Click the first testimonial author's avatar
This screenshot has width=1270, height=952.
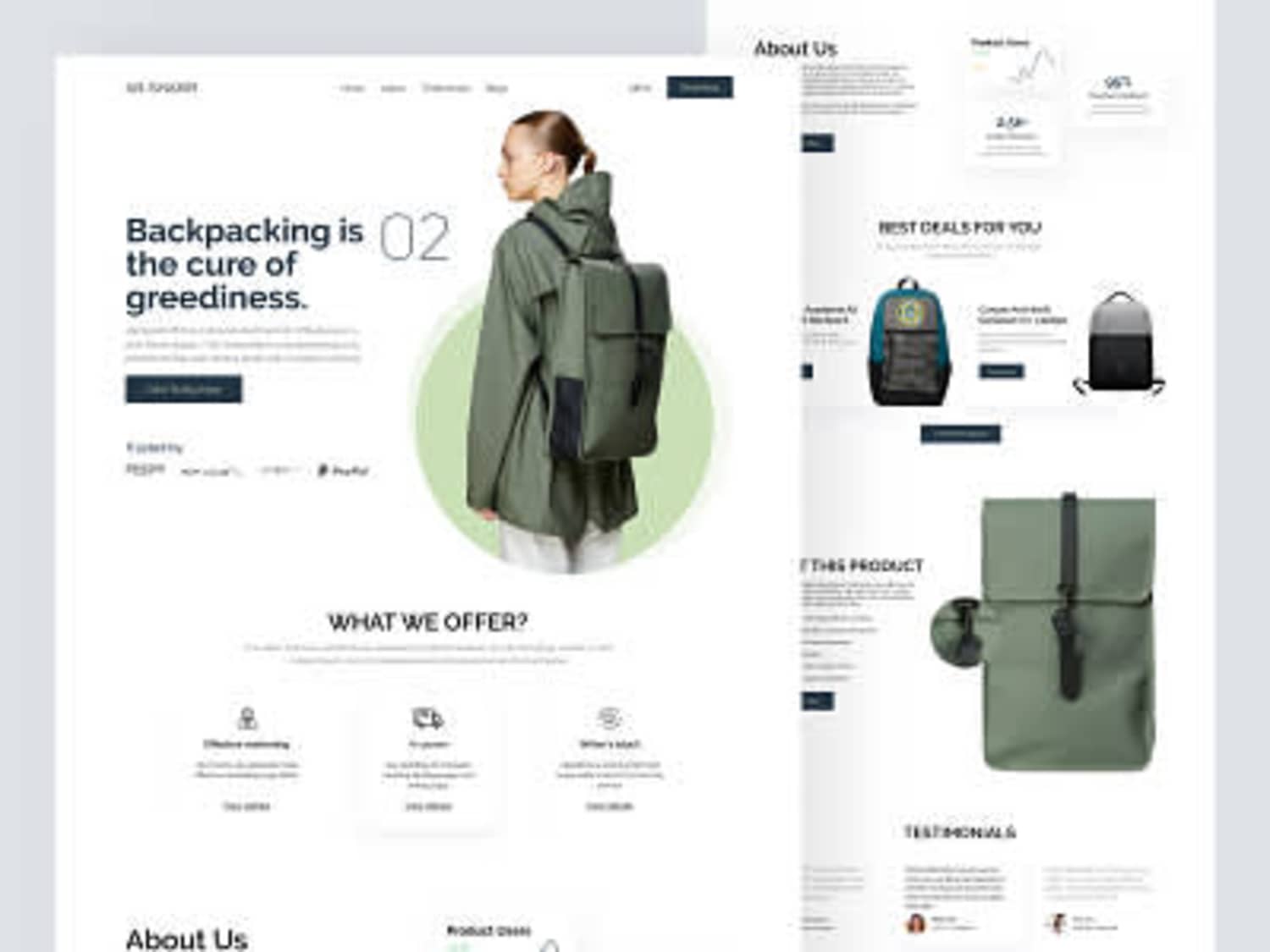(915, 923)
